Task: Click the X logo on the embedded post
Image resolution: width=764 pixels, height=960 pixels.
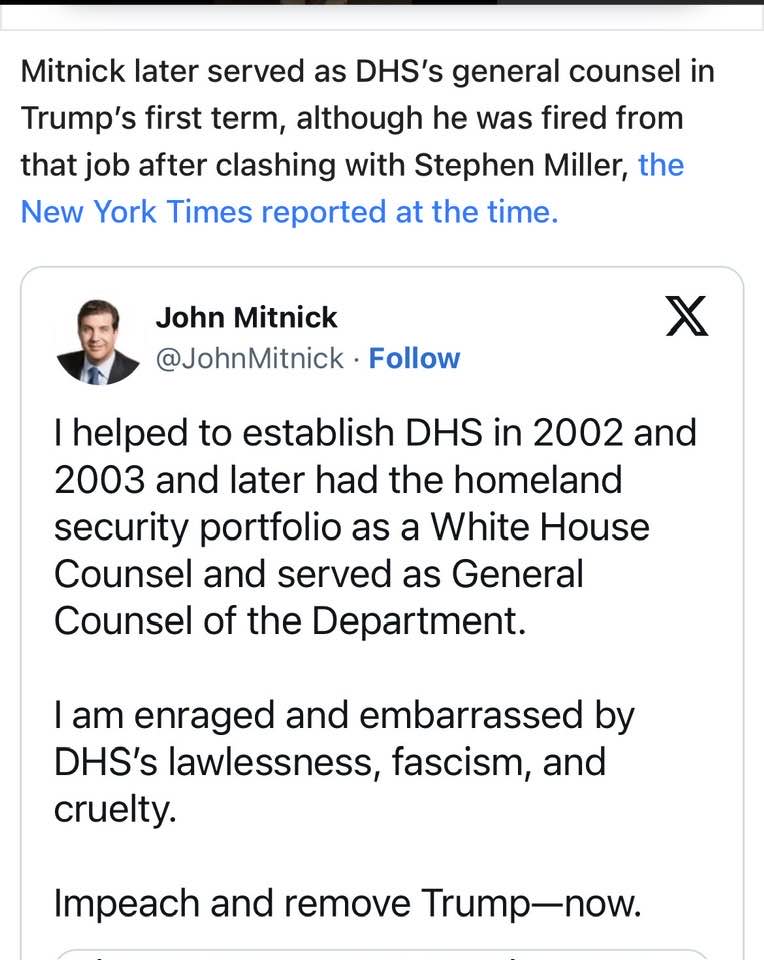Action: [687, 317]
